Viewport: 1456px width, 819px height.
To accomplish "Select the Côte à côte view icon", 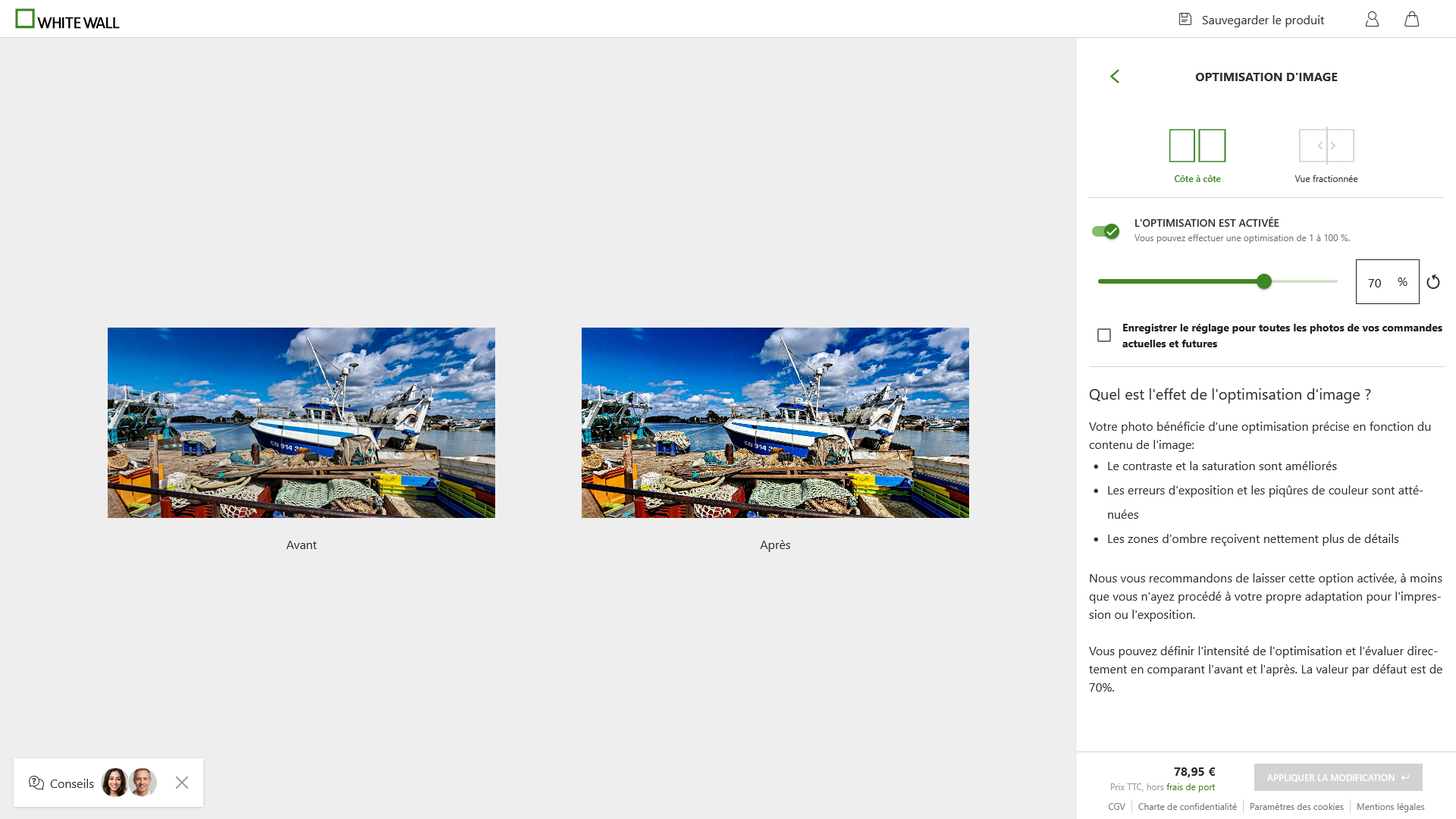I will [1197, 146].
